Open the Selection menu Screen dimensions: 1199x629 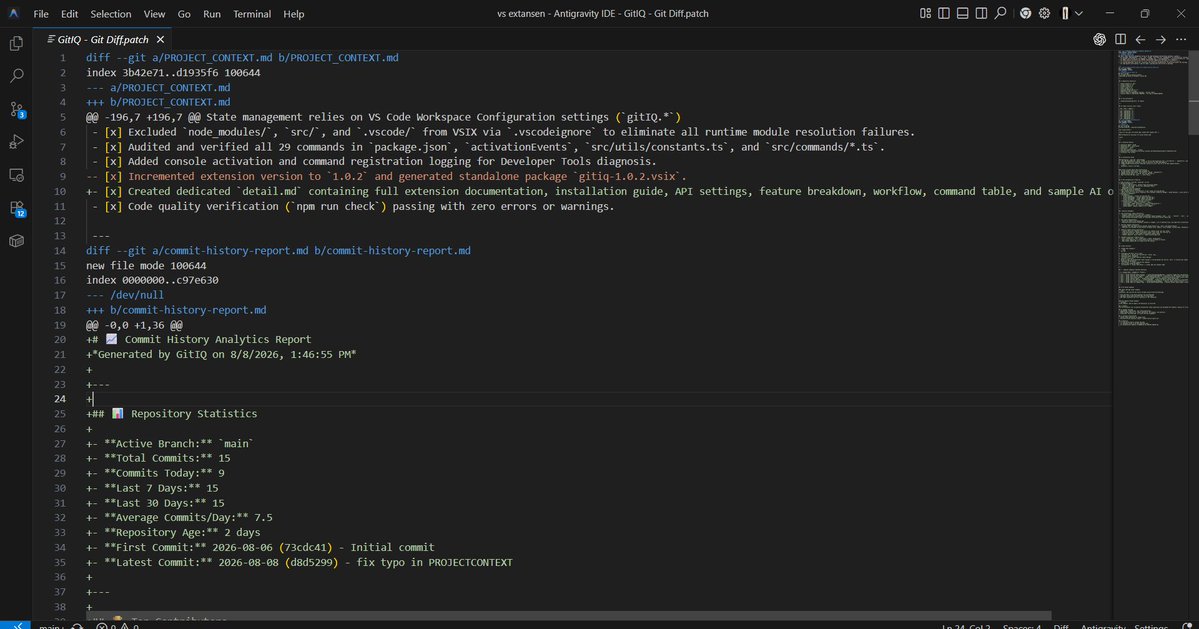click(111, 14)
